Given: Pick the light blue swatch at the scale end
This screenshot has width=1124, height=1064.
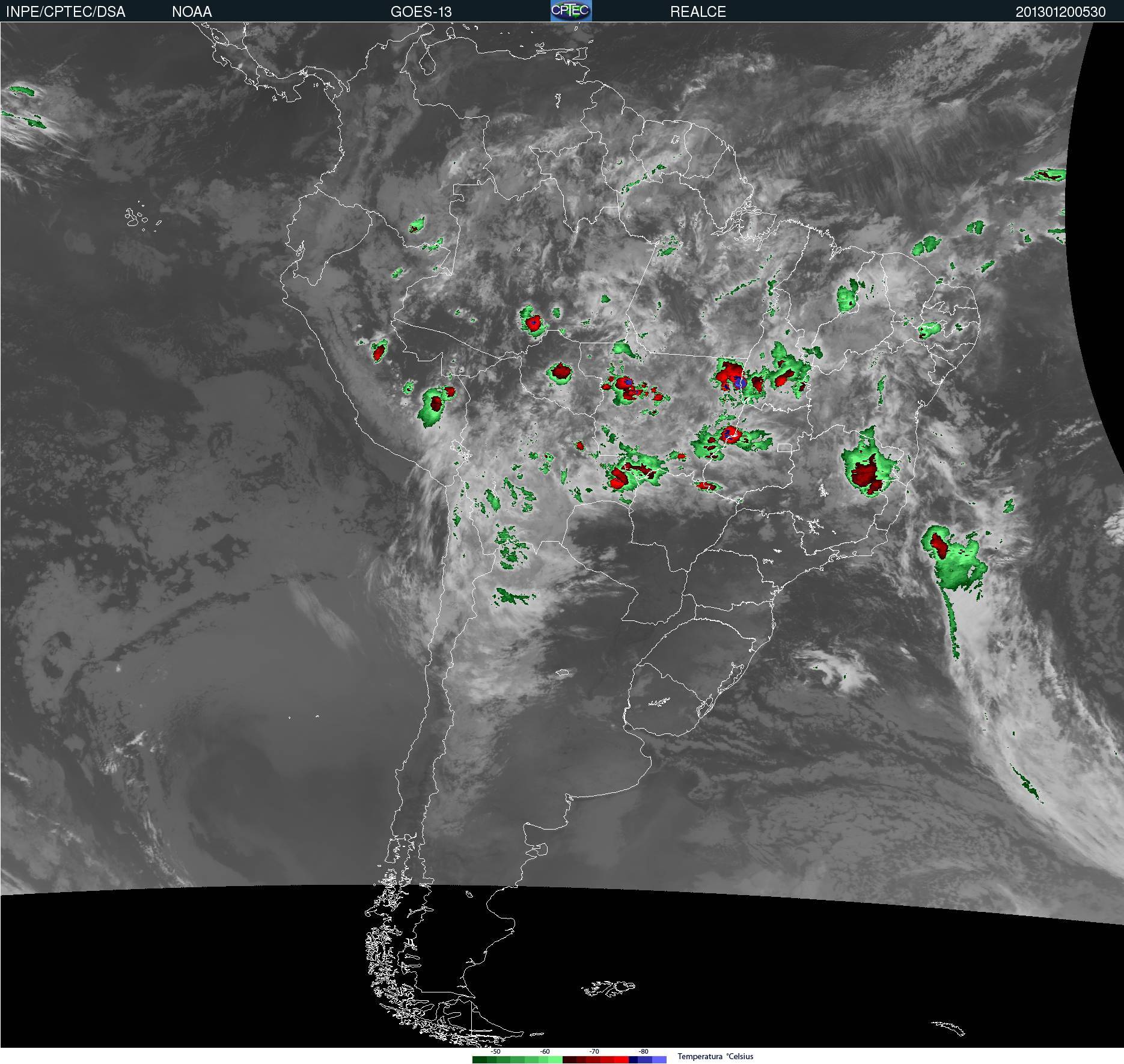Looking at the screenshot, I should tap(659, 1060).
